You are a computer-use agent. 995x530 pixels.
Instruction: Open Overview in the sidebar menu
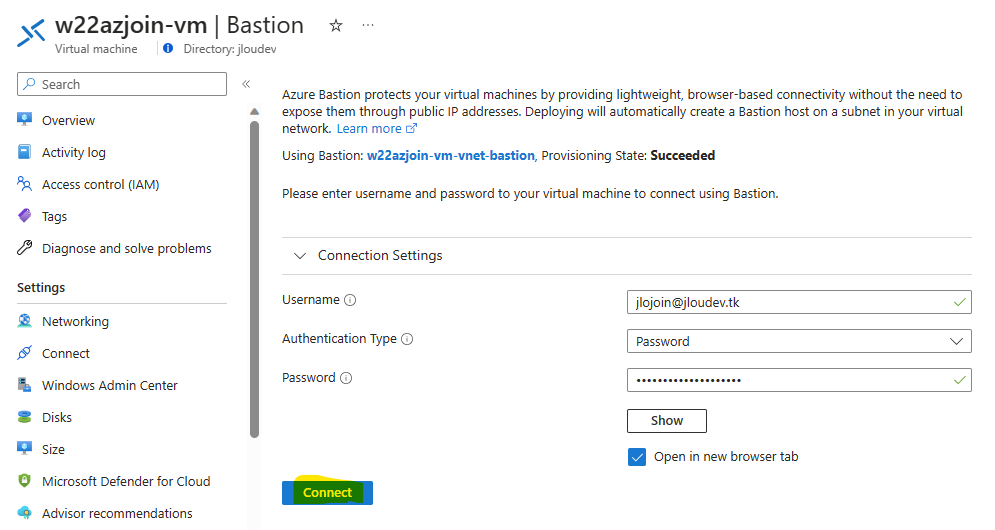pyautogui.click(x=68, y=120)
